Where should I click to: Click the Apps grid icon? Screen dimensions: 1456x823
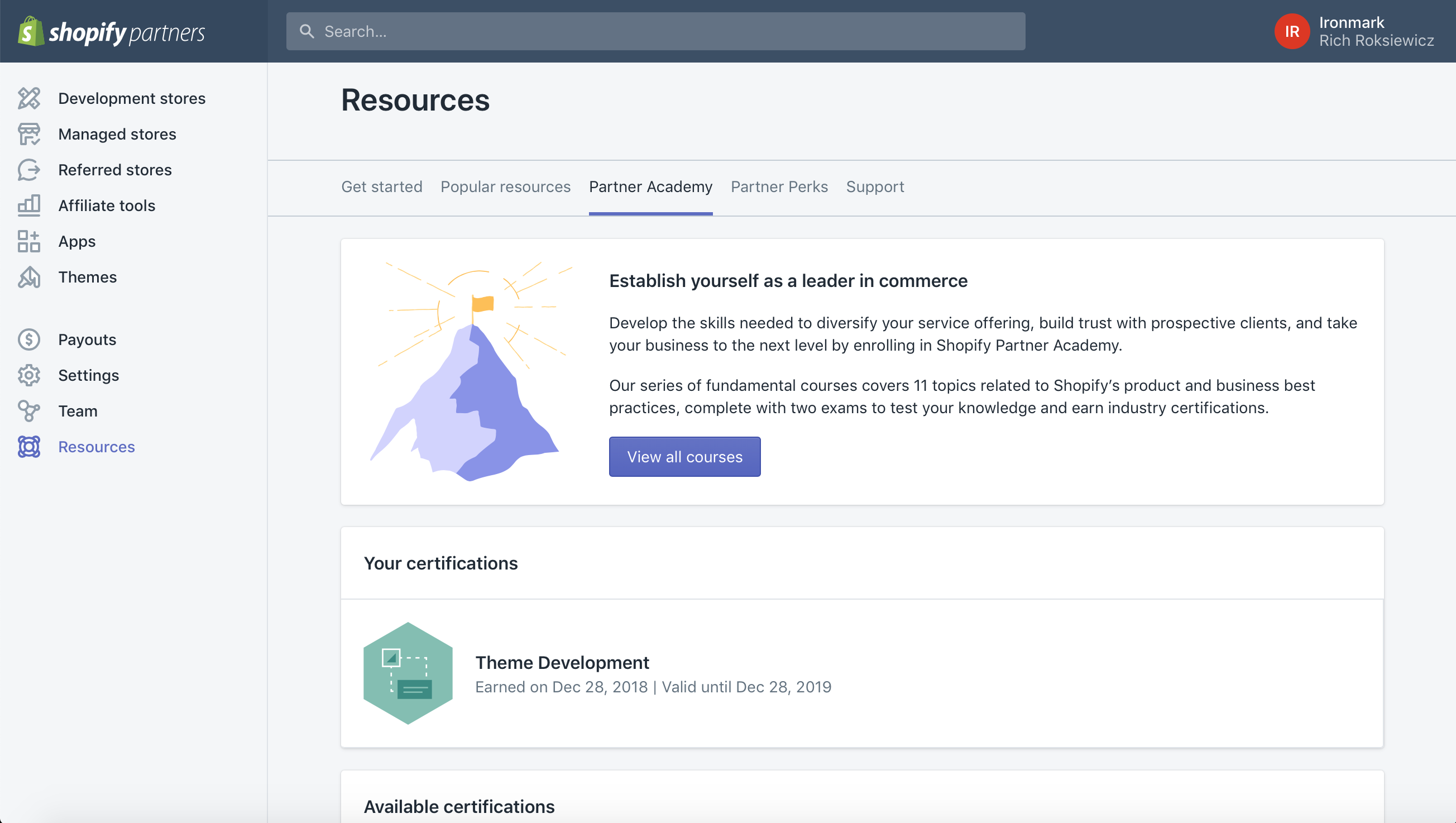coord(29,241)
